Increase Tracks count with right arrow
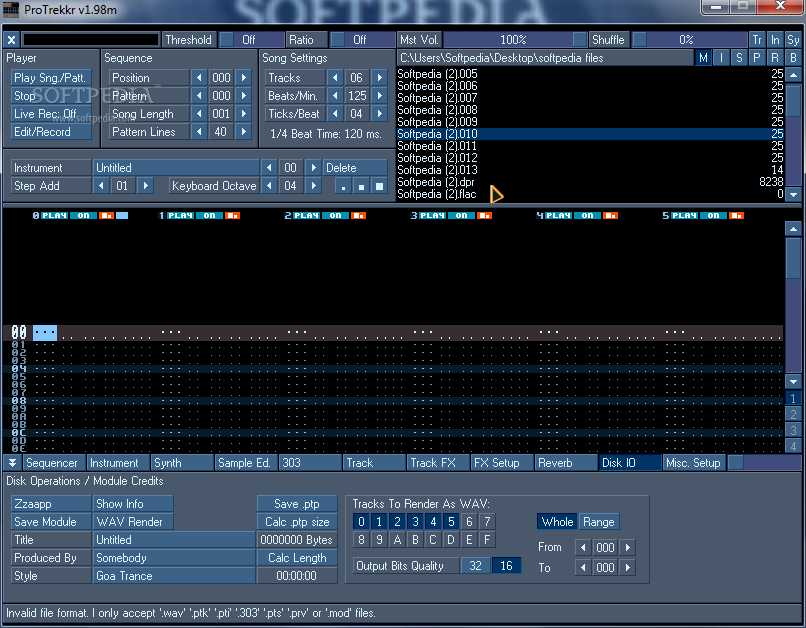The height and width of the screenshot is (628, 806). [379, 78]
